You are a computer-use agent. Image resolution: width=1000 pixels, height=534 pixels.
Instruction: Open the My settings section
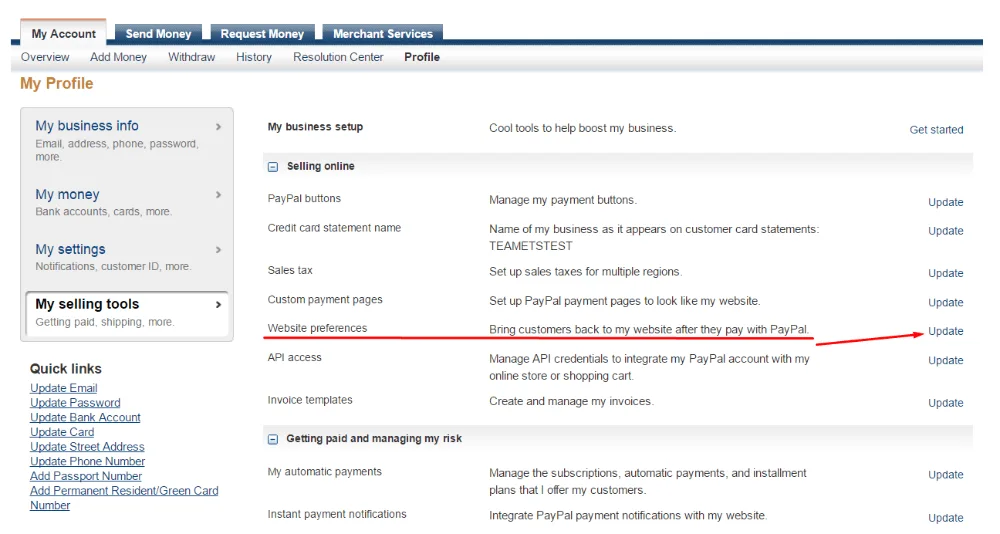70,249
